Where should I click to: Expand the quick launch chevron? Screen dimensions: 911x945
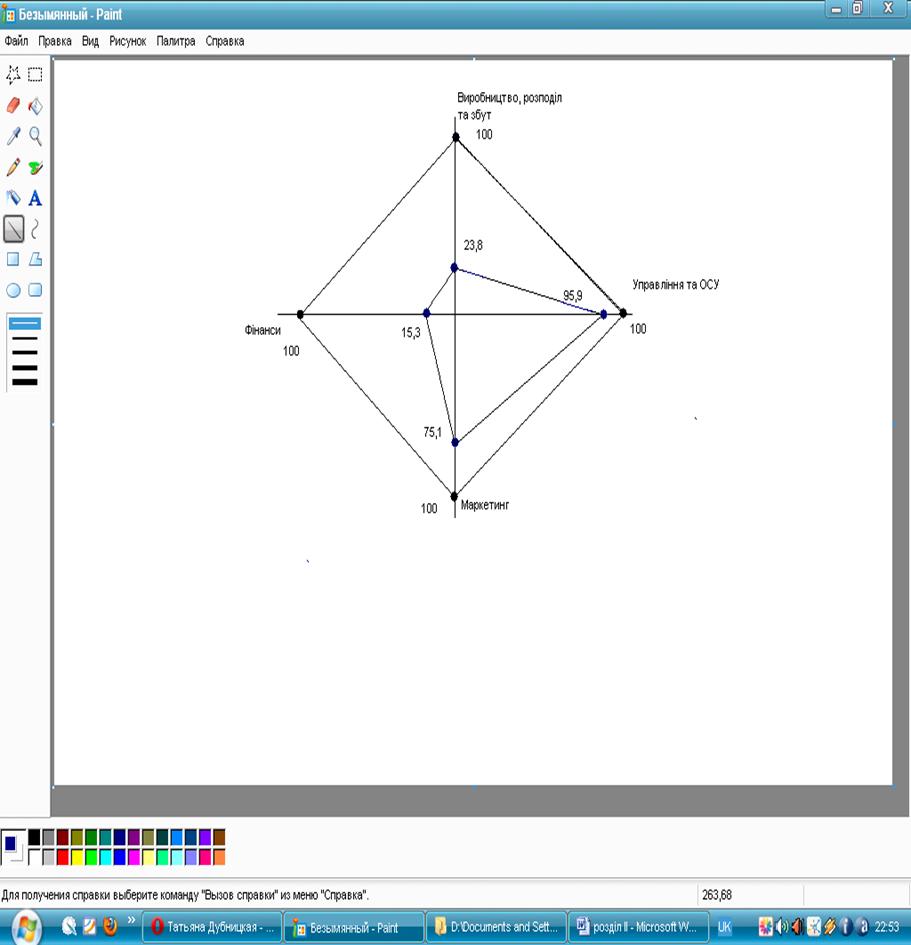tap(131, 920)
